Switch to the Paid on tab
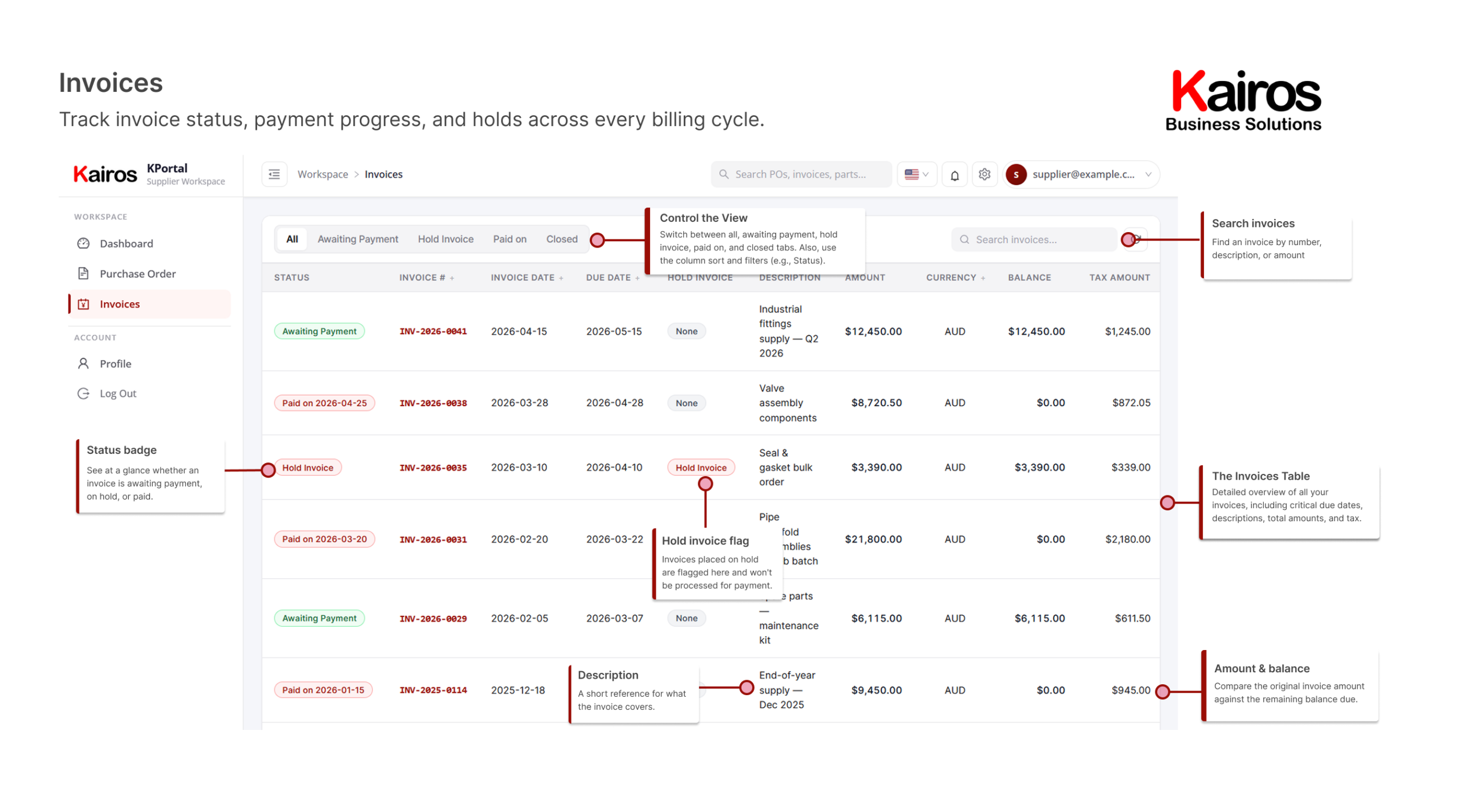Viewport: 1460px width, 812px height. [x=509, y=239]
